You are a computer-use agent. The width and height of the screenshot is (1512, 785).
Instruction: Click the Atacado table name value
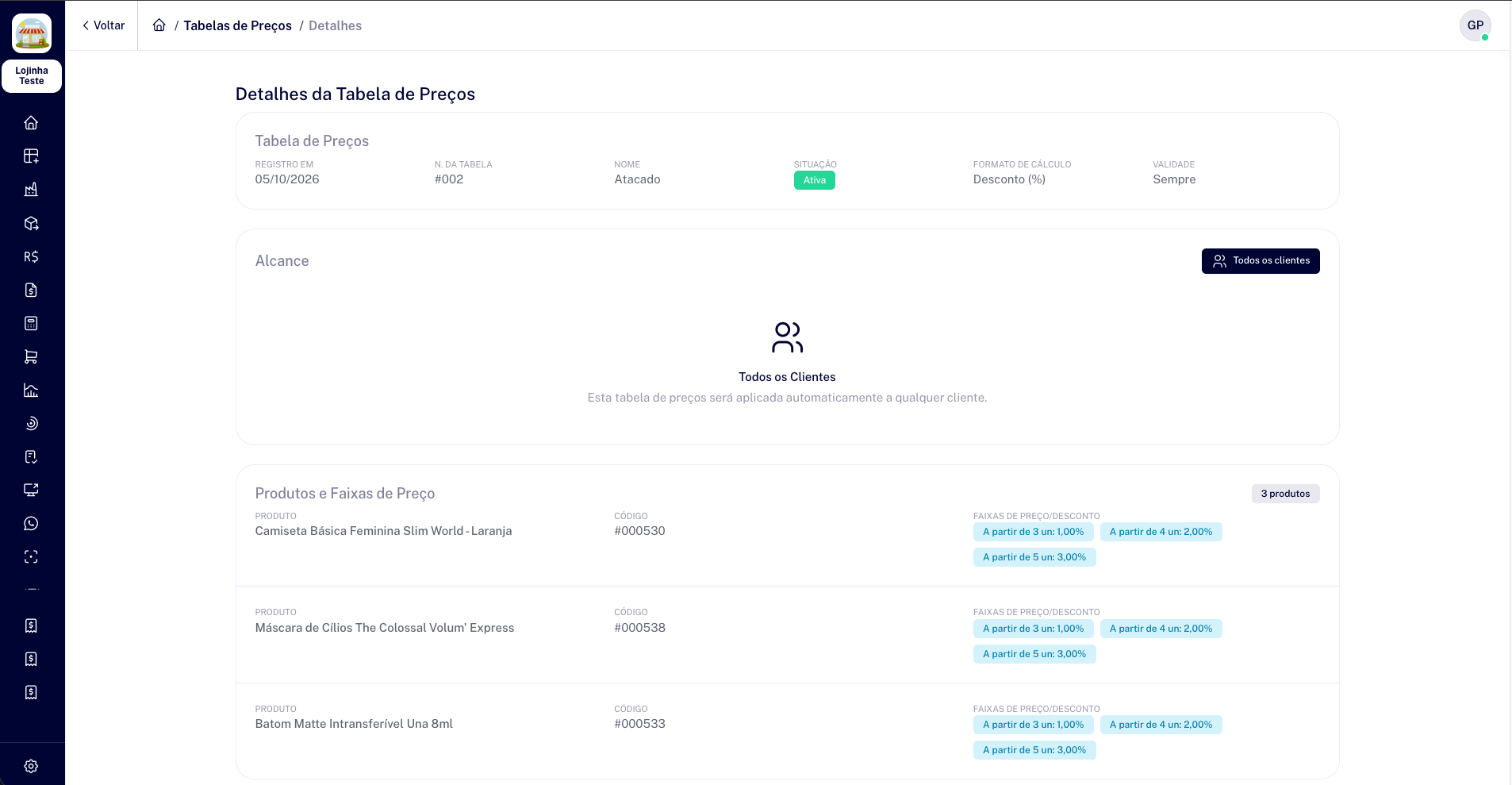(637, 179)
